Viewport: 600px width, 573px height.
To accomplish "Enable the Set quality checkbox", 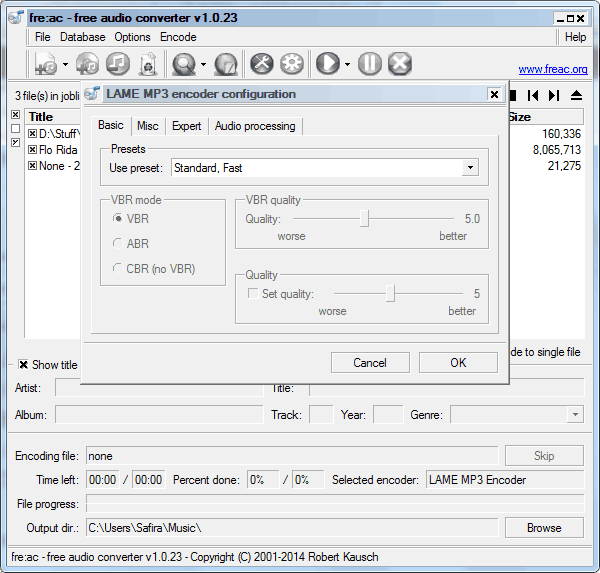I will 253,294.
